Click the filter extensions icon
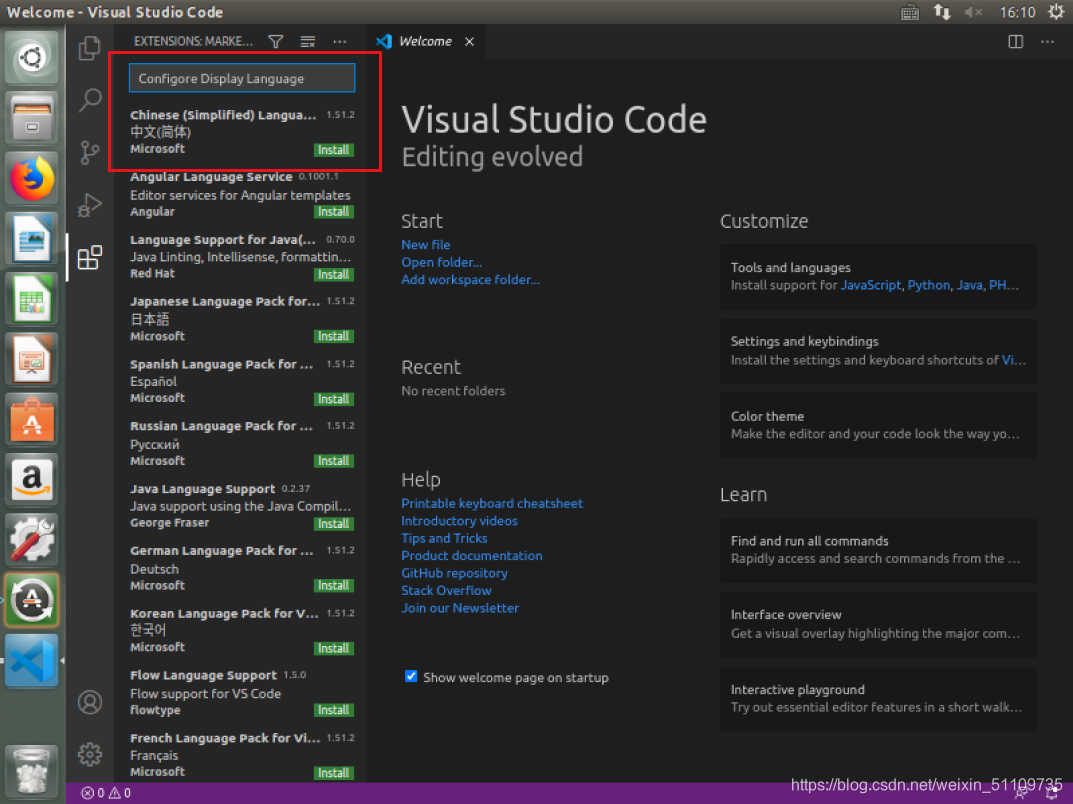 point(276,42)
